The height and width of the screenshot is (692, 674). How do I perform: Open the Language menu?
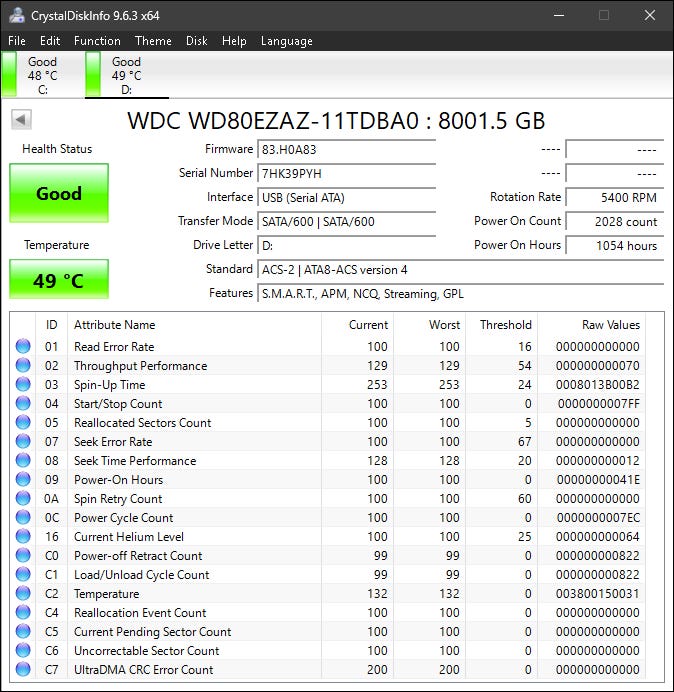point(287,41)
